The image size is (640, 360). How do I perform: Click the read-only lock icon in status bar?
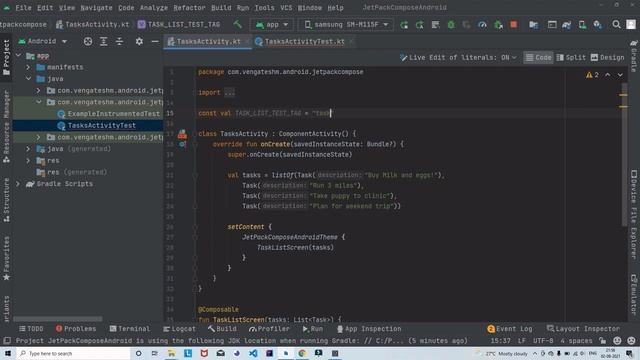click(x=602, y=340)
